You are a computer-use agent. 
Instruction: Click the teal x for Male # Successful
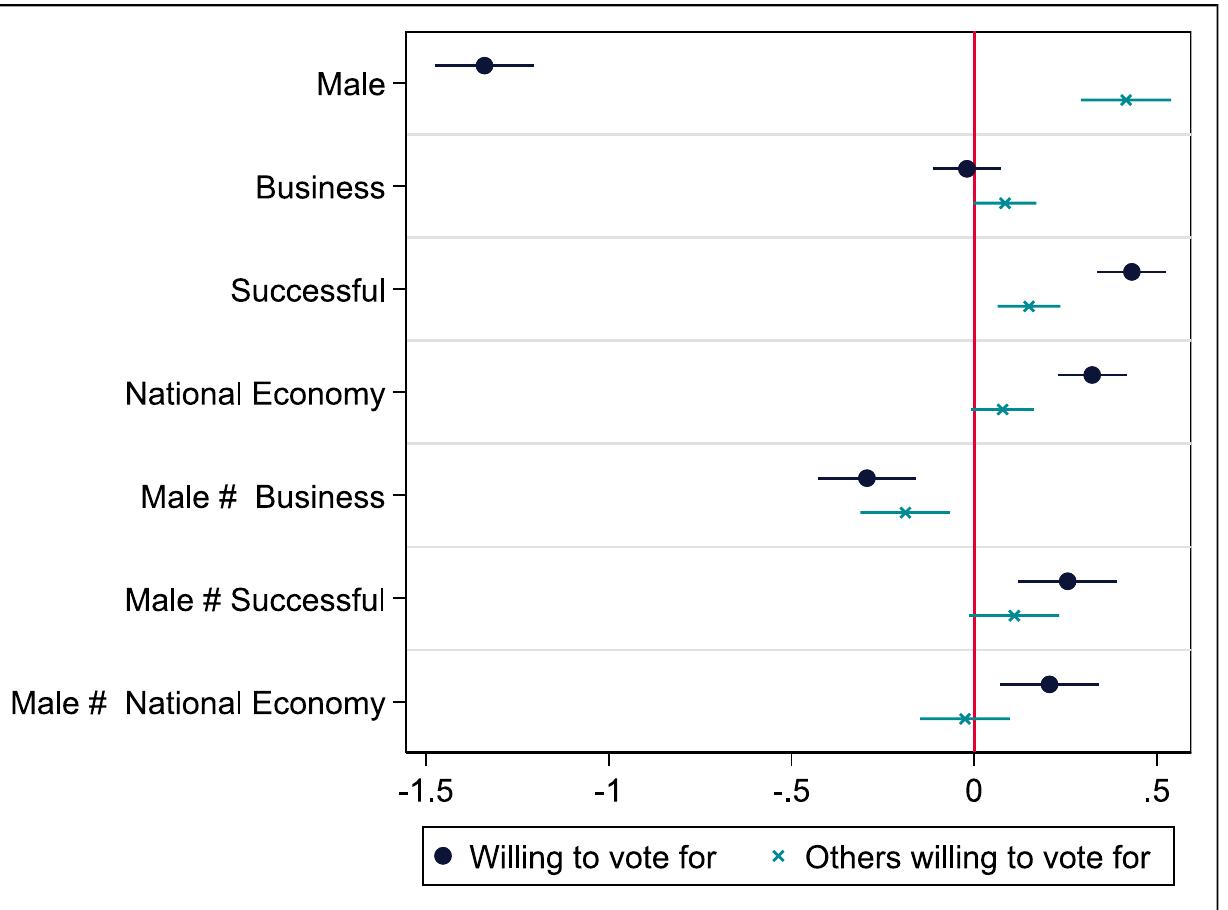click(x=1014, y=615)
